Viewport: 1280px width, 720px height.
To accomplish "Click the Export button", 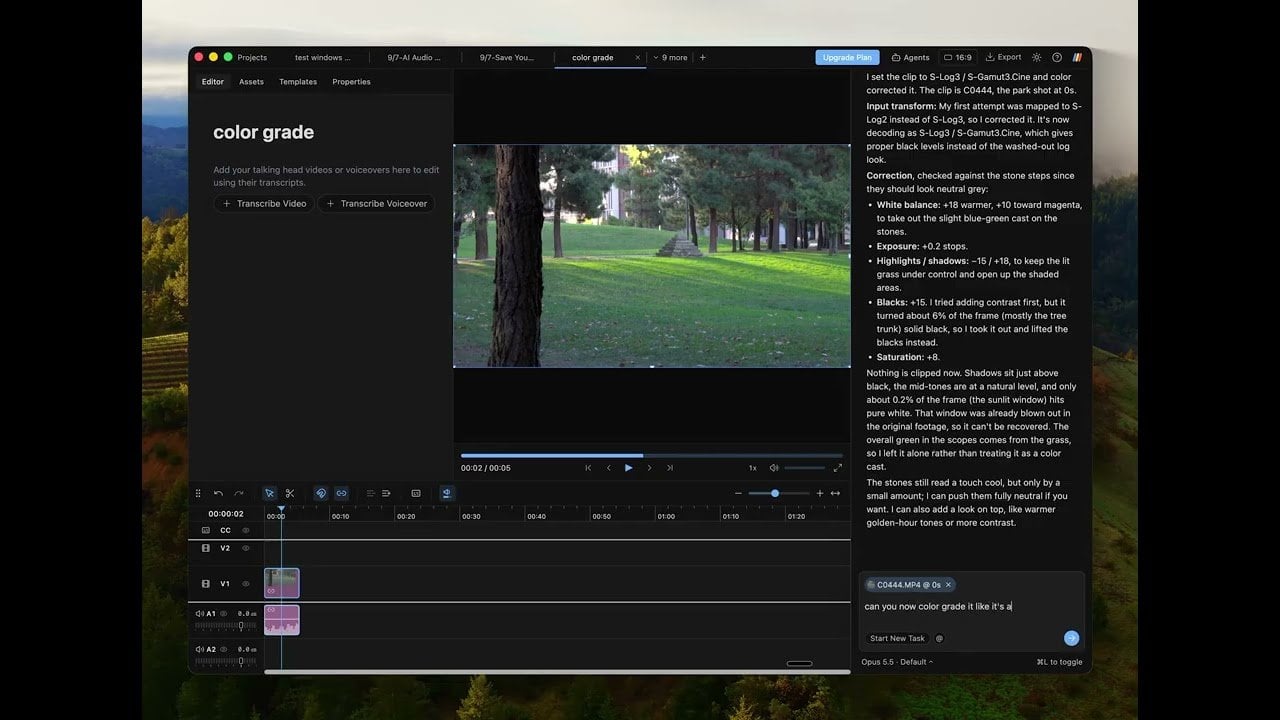I will (1003, 58).
